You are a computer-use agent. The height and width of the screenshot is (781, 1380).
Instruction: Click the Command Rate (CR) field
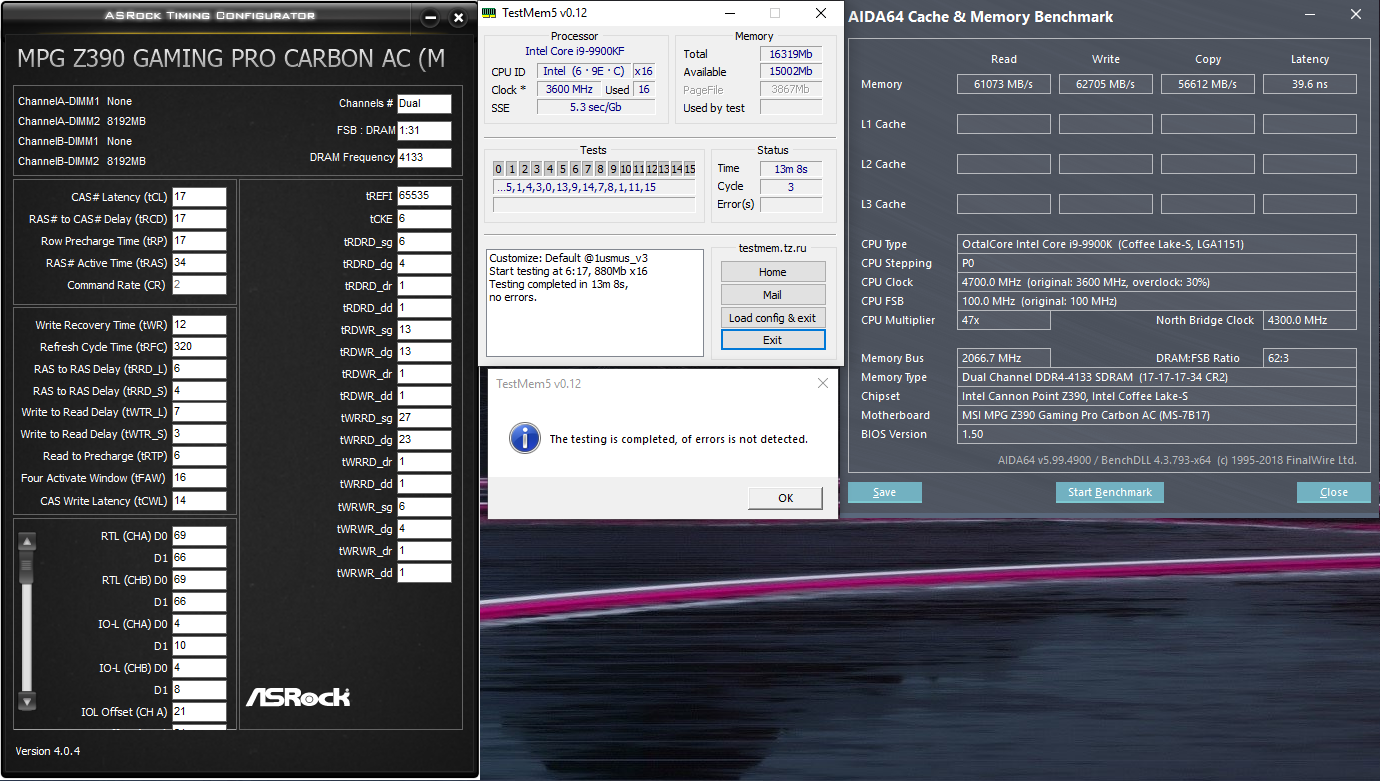pos(199,285)
